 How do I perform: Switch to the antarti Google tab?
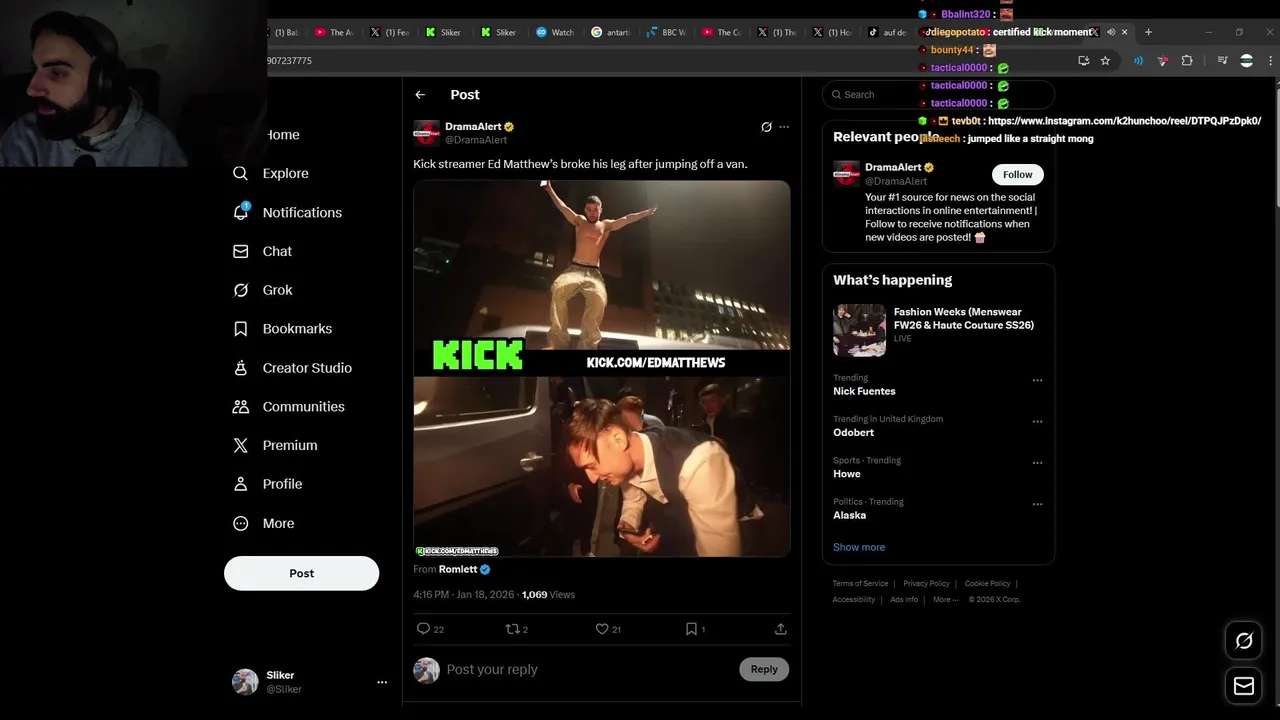(x=611, y=32)
